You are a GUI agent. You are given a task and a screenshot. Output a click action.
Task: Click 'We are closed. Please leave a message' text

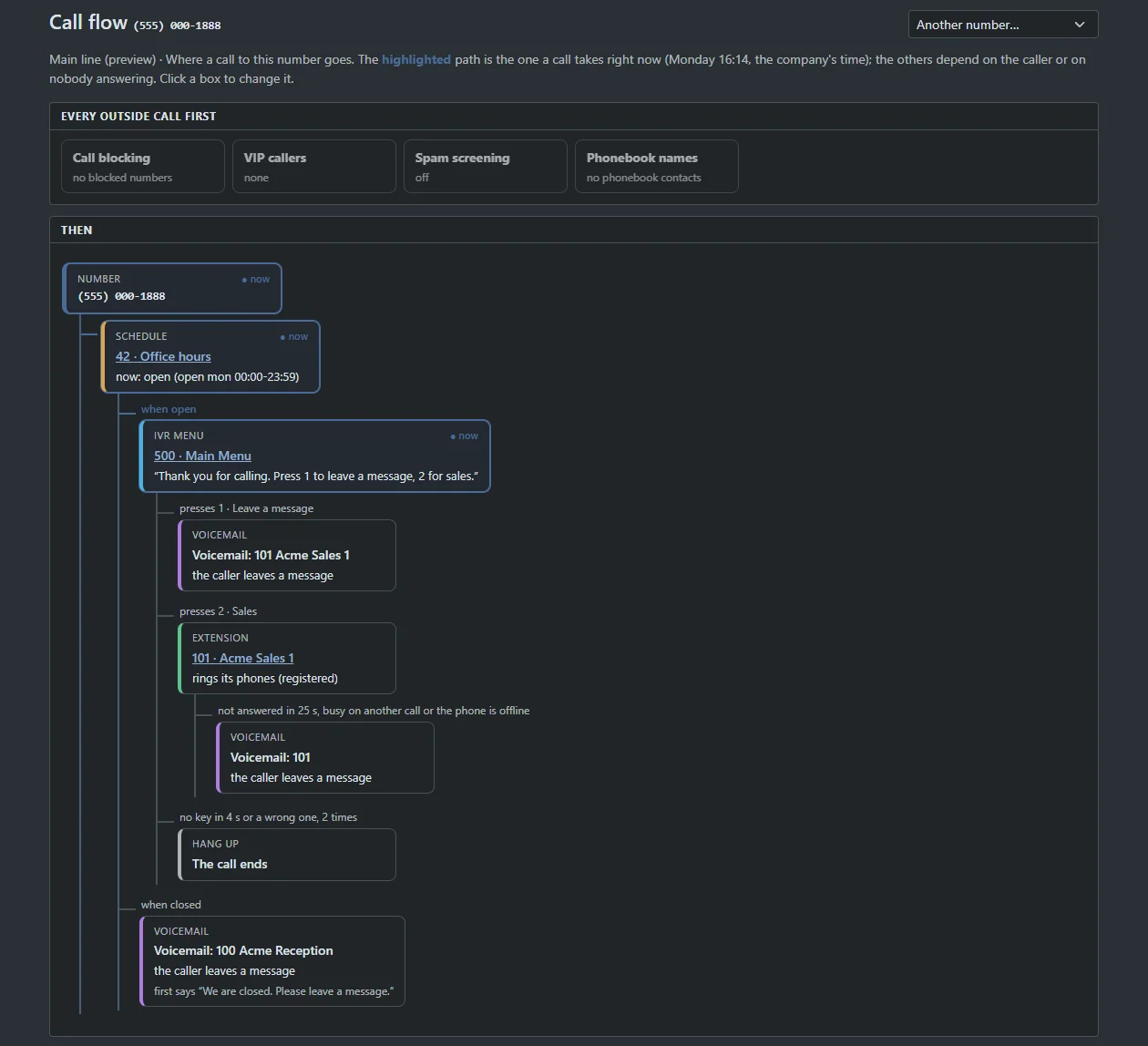273,990
